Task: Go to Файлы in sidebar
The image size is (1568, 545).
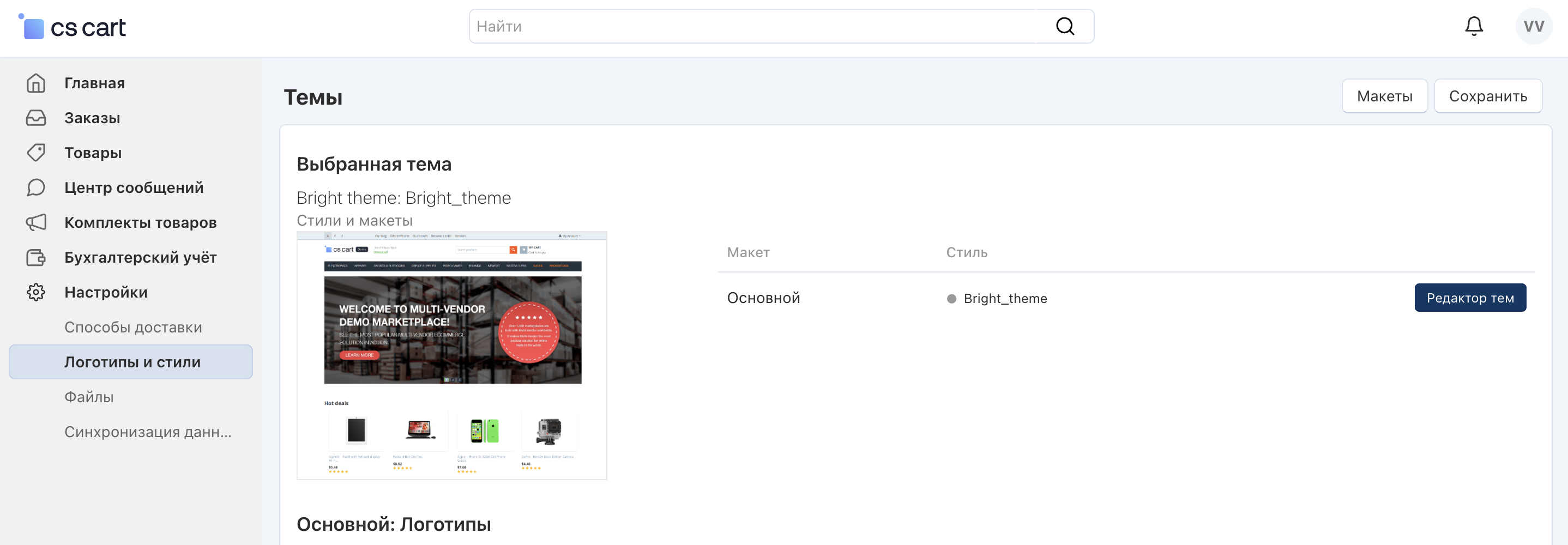Action: (x=89, y=397)
